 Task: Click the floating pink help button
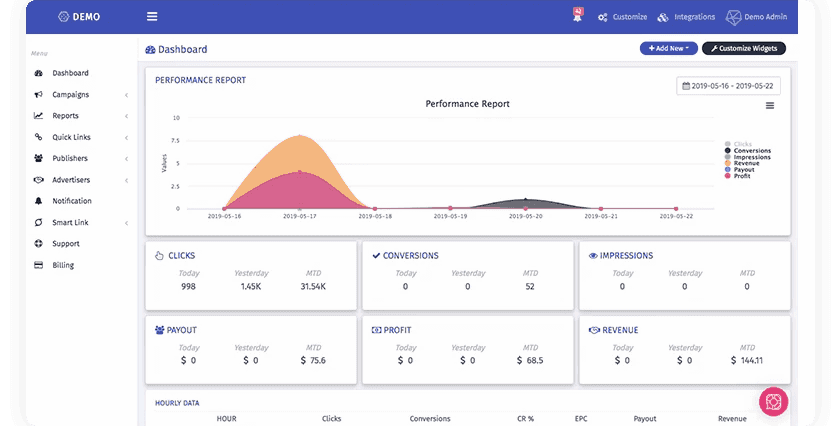click(774, 401)
